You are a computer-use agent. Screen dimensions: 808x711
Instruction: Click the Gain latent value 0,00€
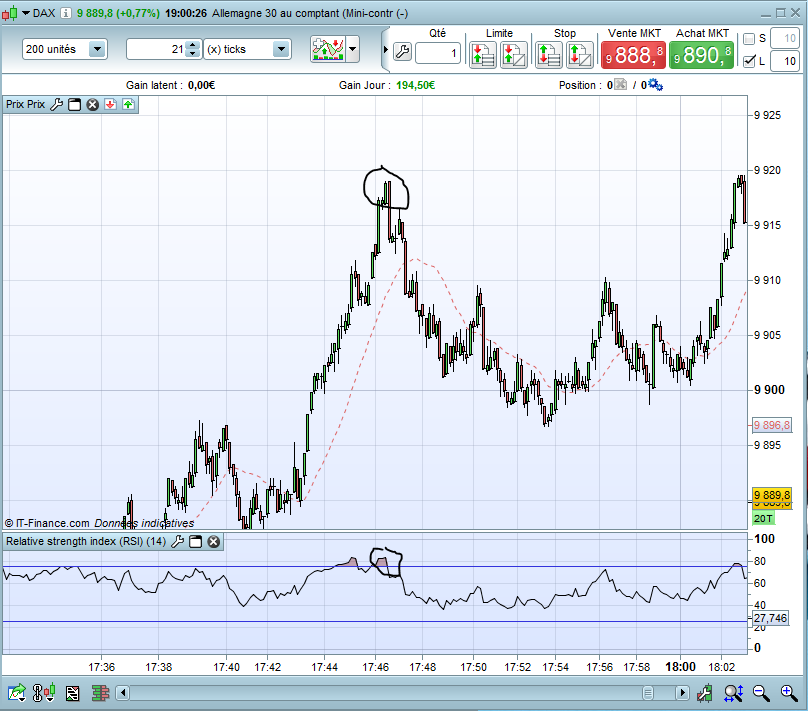[x=201, y=85]
